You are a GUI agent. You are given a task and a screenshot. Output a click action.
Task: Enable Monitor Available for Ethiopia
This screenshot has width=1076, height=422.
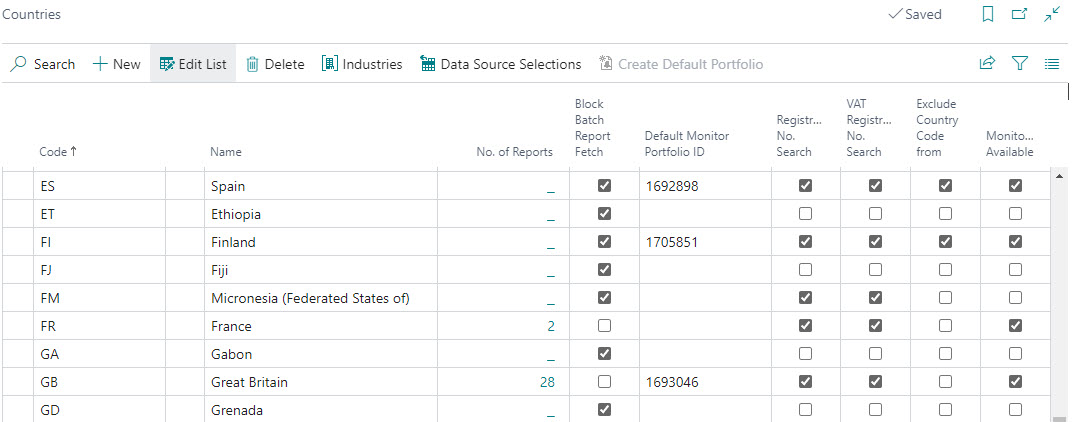pyautogui.click(x=1015, y=214)
